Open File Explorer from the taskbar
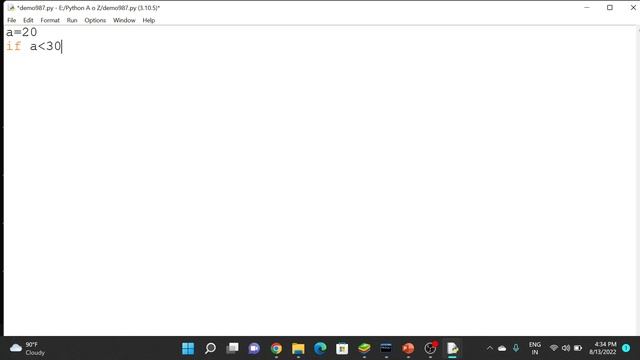The width and height of the screenshot is (640, 360). pyautogui.click(x=298, y=348)
